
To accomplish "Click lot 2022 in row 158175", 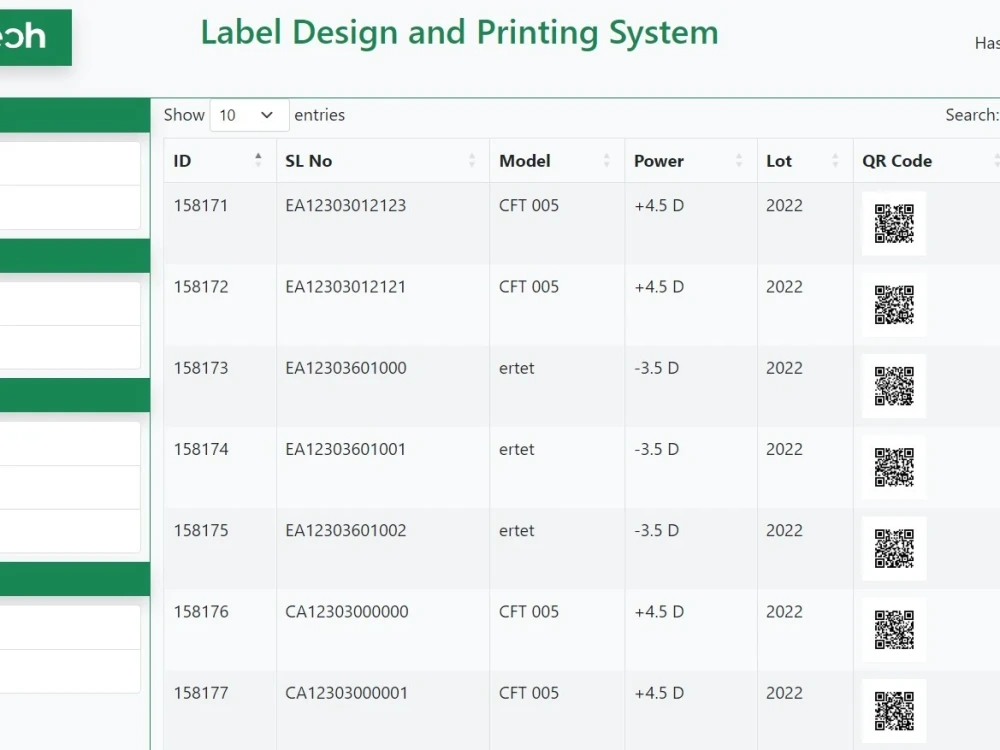I will 784,530.
